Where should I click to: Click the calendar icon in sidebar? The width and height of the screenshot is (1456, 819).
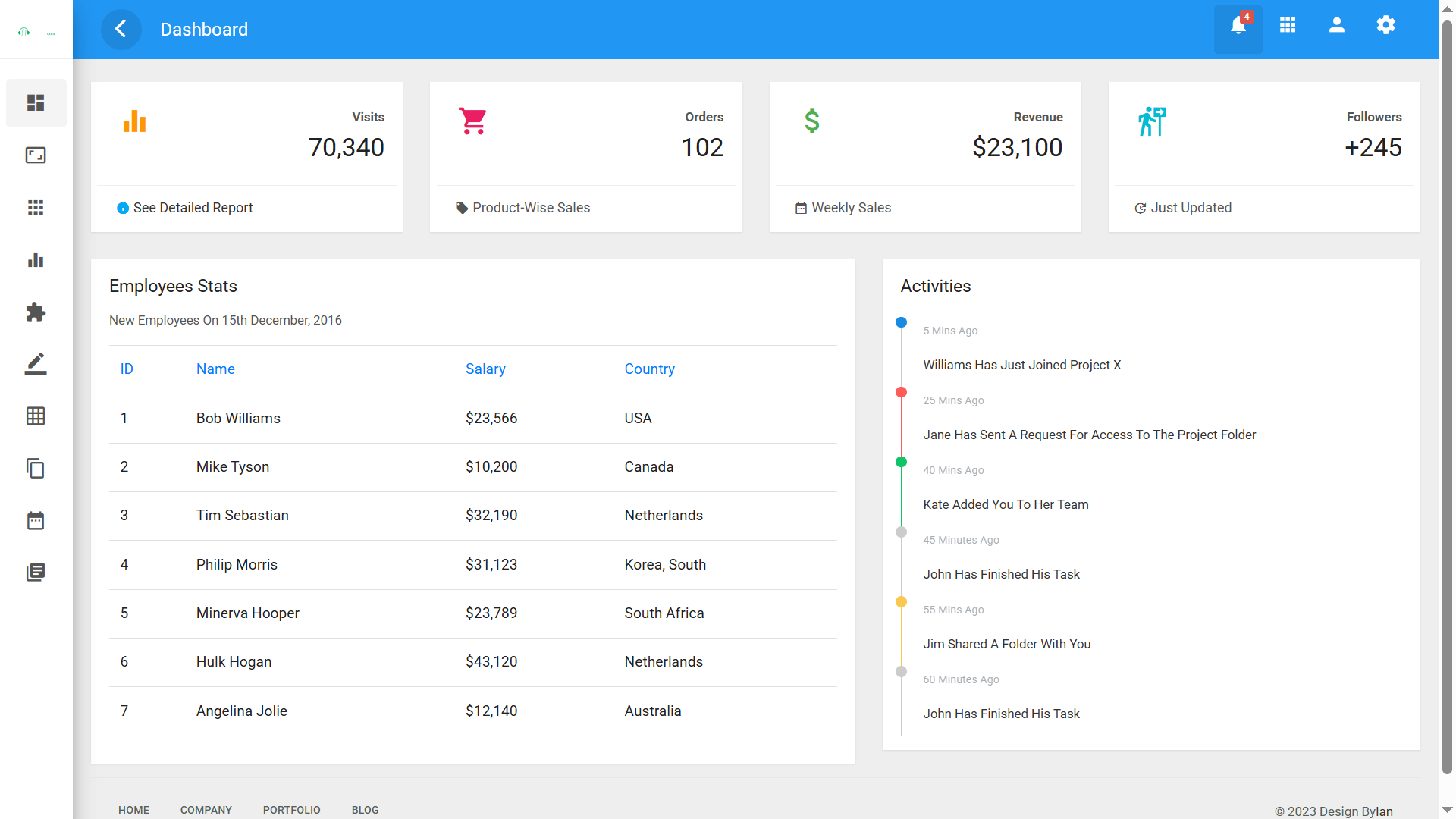point(36,521)
